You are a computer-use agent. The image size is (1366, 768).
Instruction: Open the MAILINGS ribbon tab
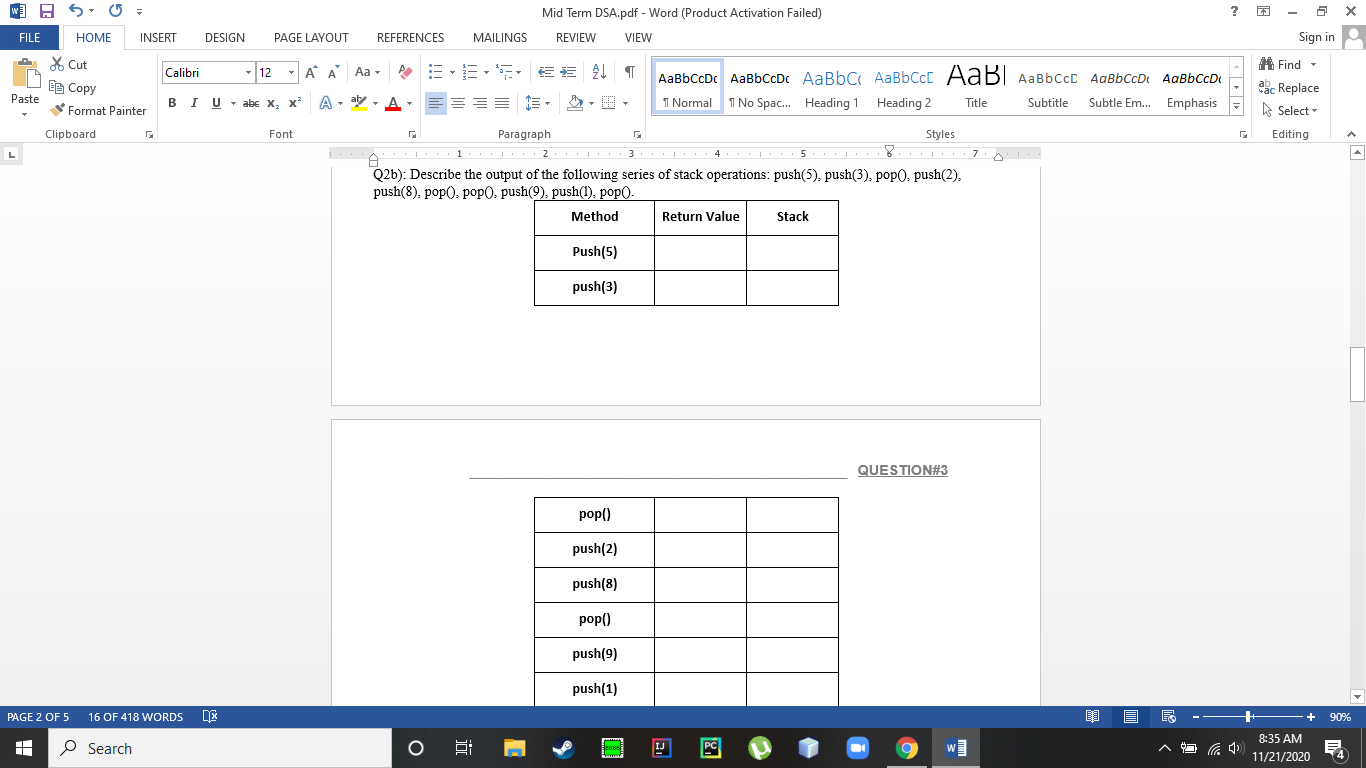tap(499, 37)
